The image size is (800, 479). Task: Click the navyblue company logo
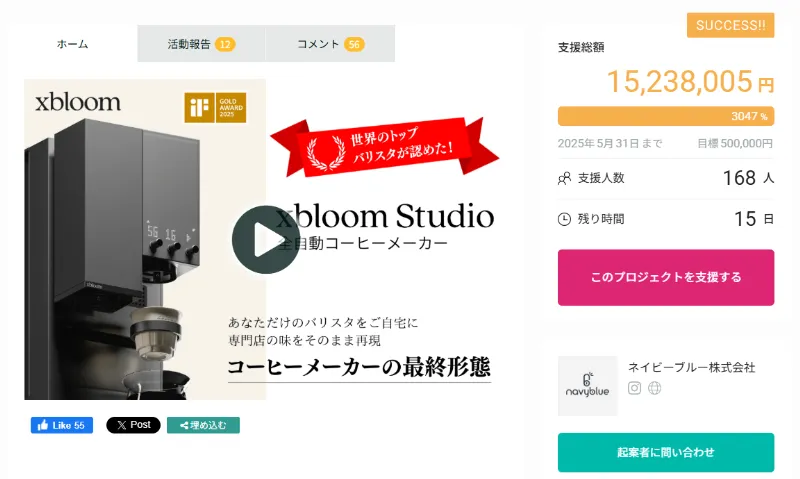point(588,386)
